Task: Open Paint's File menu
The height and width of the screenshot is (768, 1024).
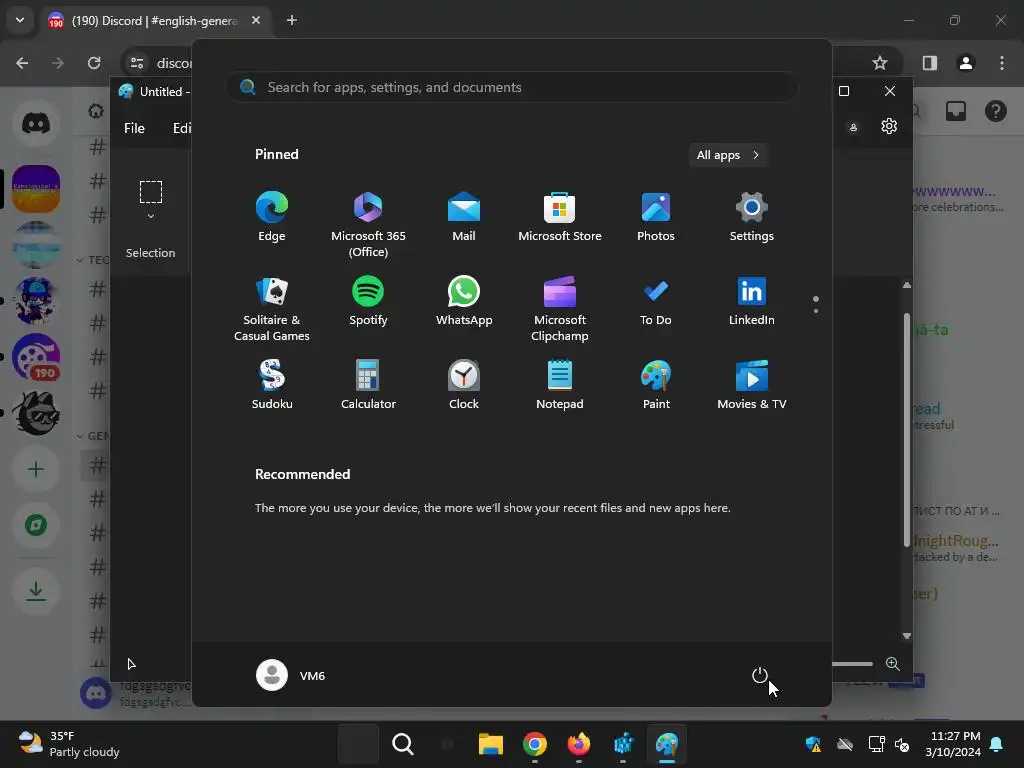Action: tap(134, 128)
